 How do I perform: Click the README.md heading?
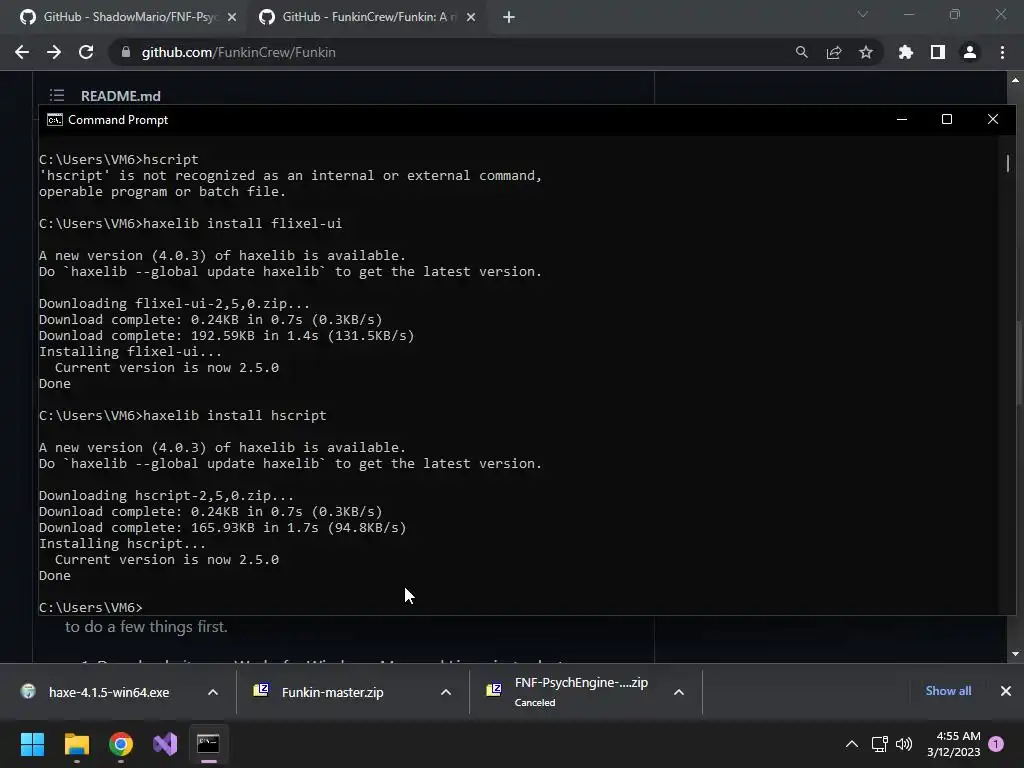click(x=121, y=96)
